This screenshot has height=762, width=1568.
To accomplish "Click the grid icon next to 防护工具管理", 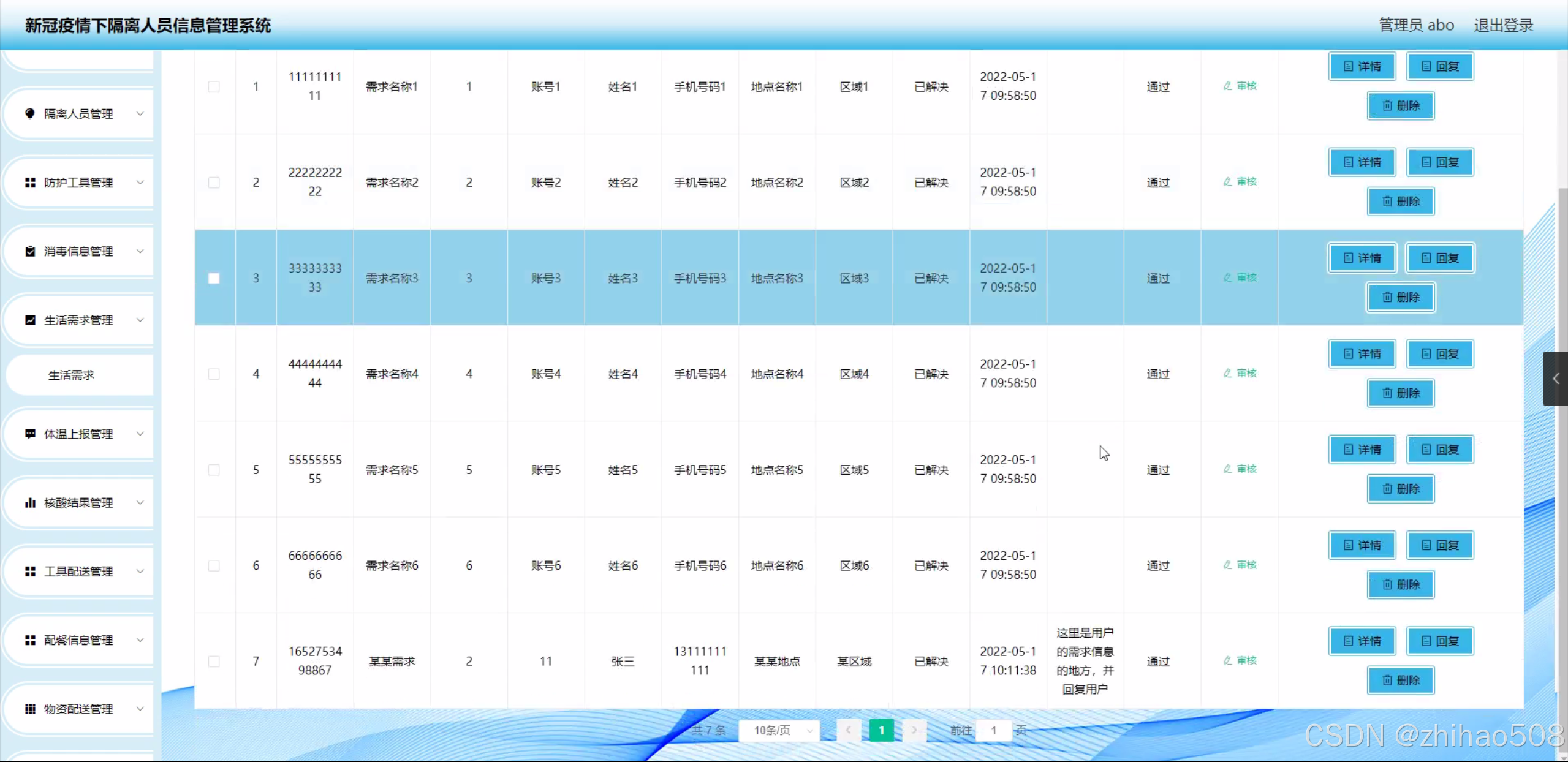I will pos(29,183).
